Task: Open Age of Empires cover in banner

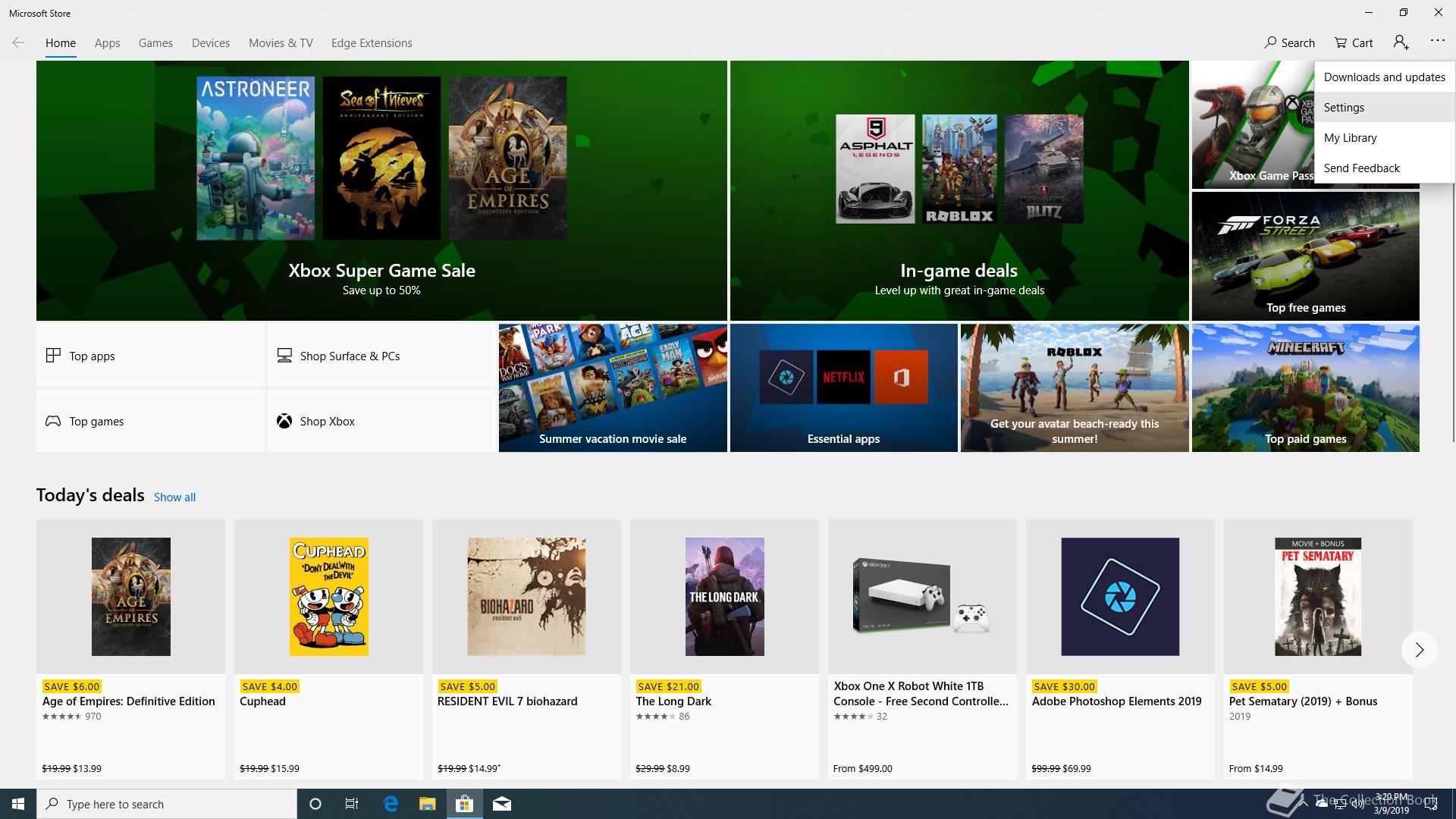Action: click(507, 158)
